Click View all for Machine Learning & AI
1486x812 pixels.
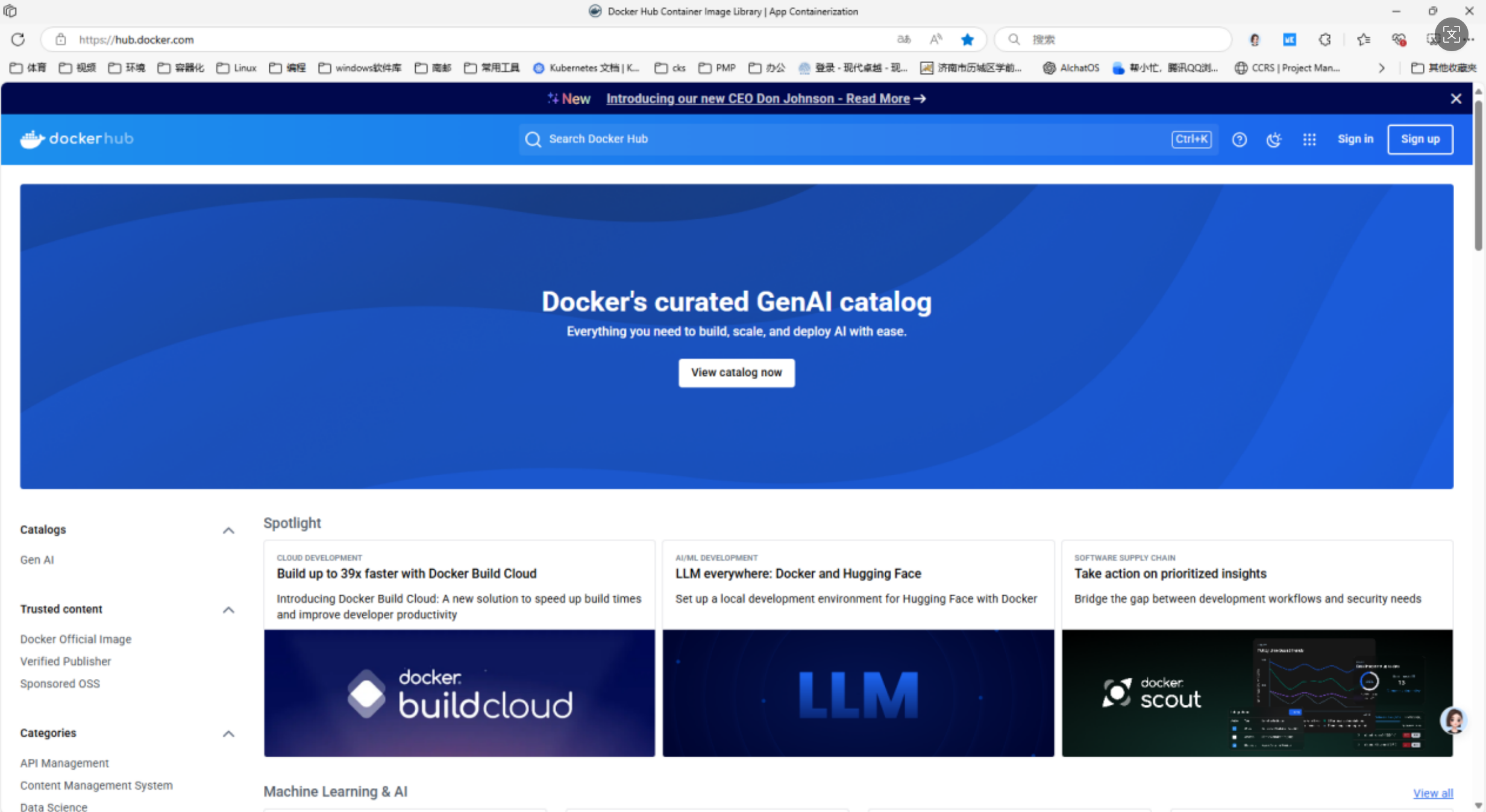[1433, 793]
